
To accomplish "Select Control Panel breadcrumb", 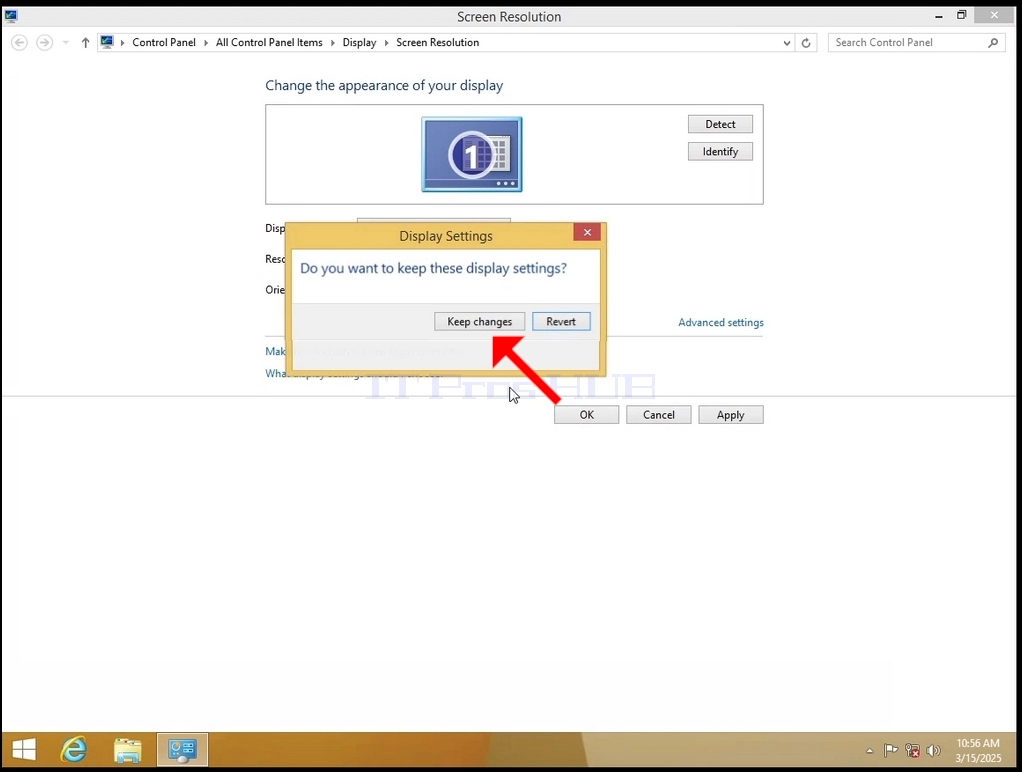I will [164, 42].
